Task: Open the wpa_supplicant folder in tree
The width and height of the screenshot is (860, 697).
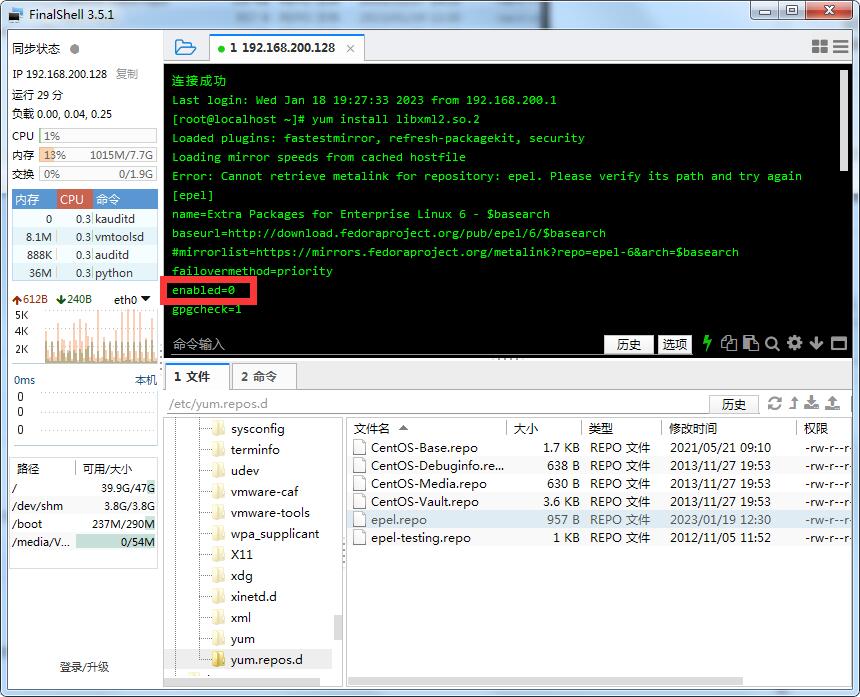Action: pyautogui.click(x=275, y=534)
